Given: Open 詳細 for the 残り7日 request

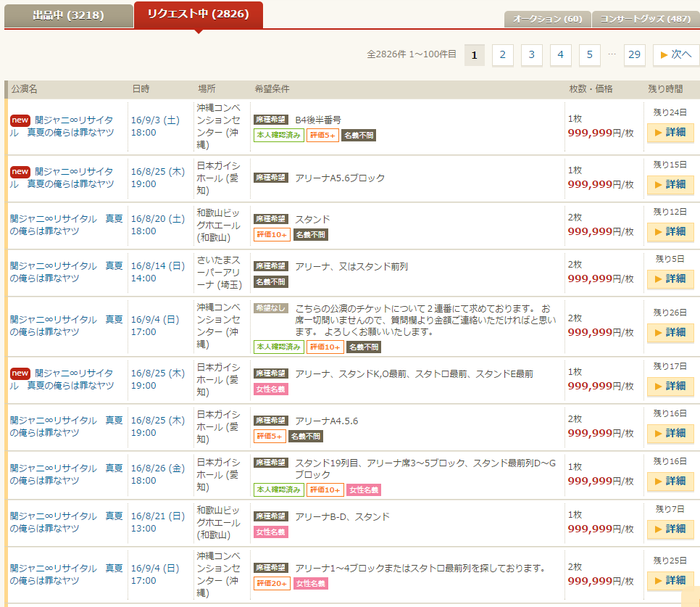Looking at the screenshot, I should (670, 529).
